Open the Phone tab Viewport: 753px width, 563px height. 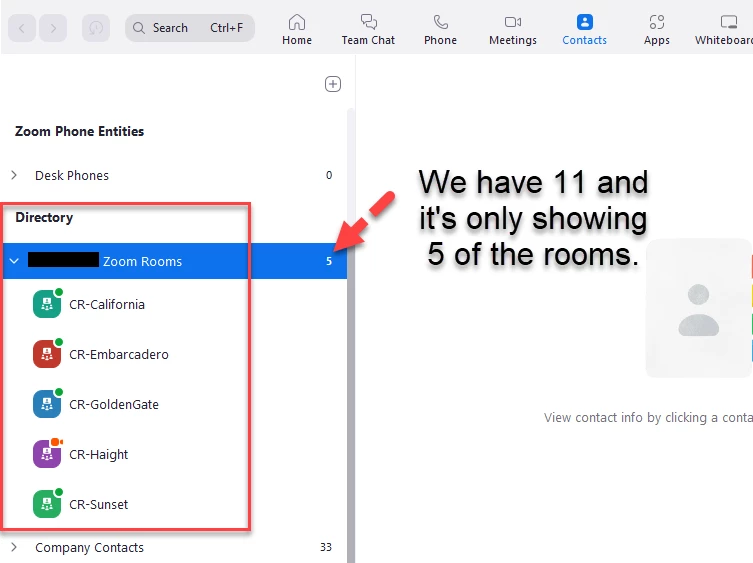coord(440,30)
